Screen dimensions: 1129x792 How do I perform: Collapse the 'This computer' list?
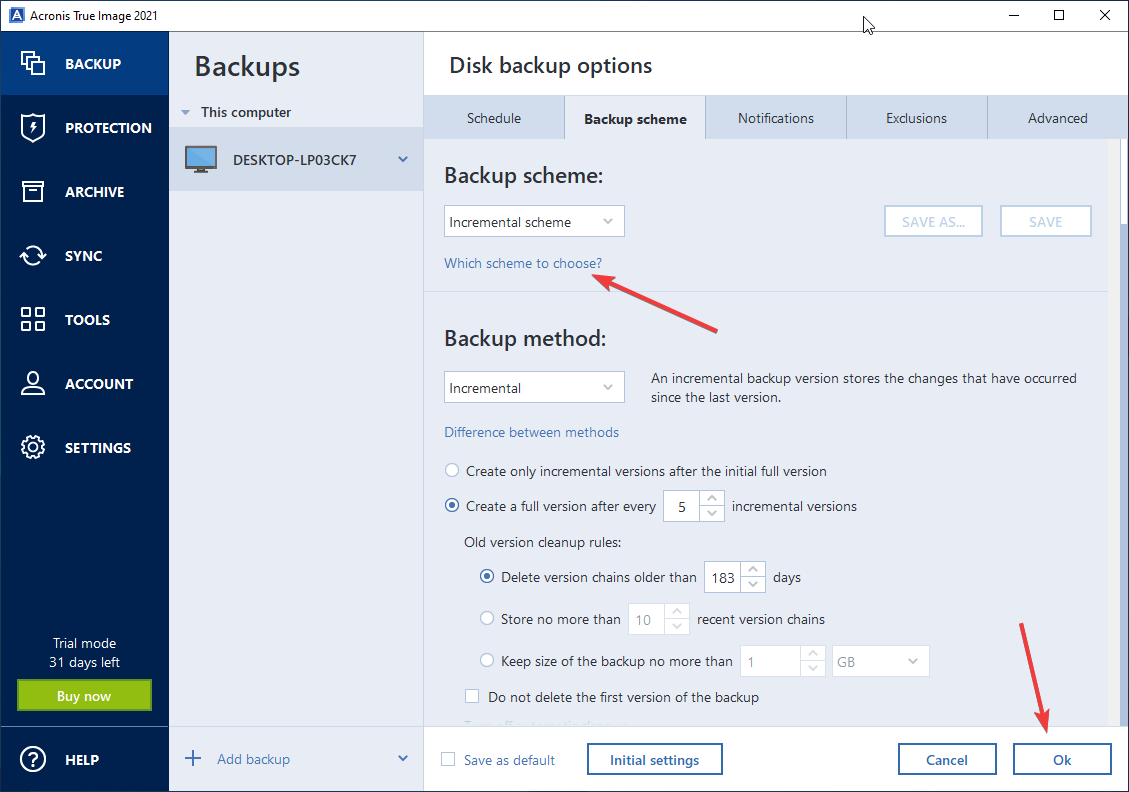pyautogui.click(x=186, y=113)
